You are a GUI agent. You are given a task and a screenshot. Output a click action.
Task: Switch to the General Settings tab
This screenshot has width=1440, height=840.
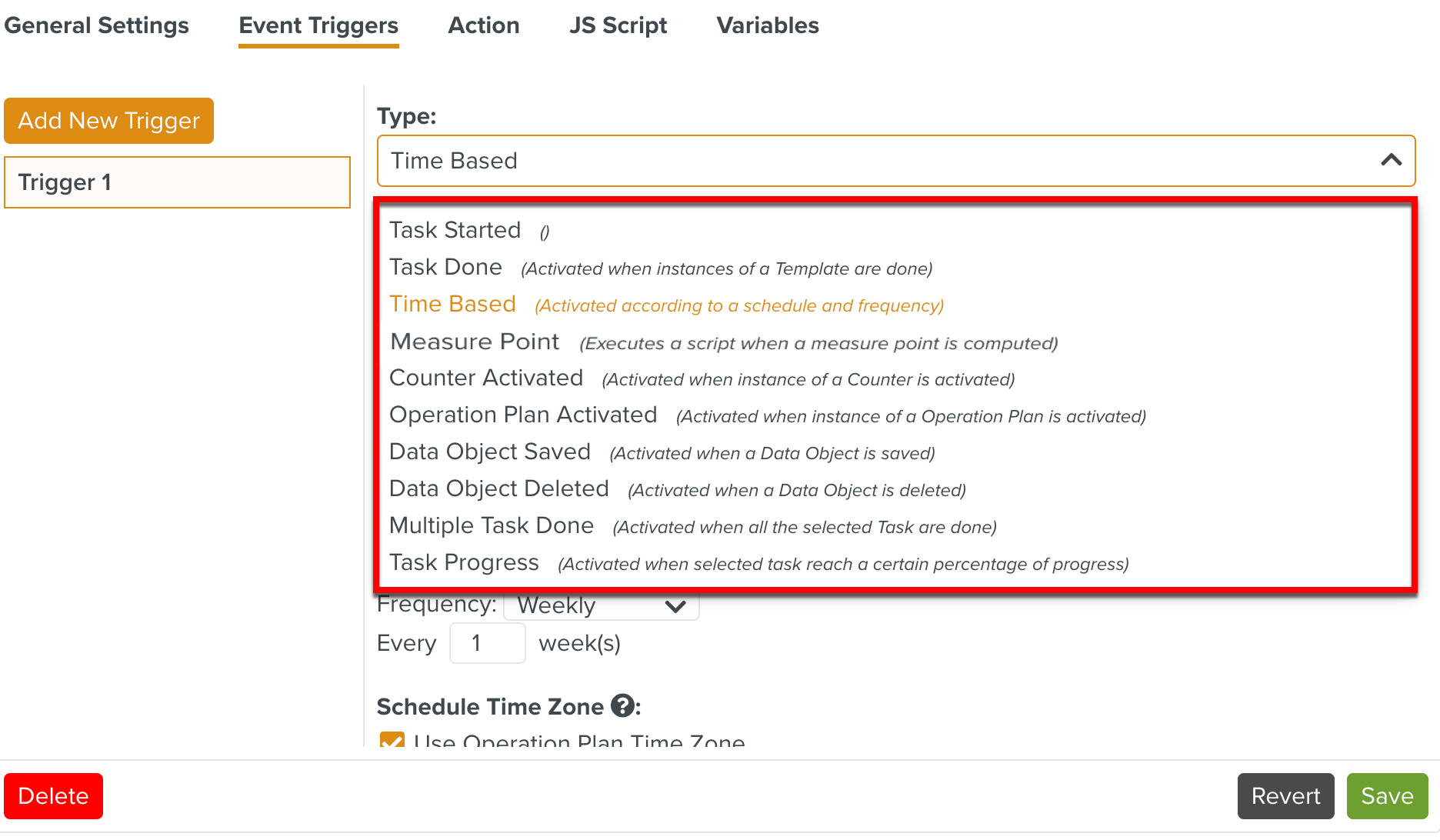coord(96,25)
